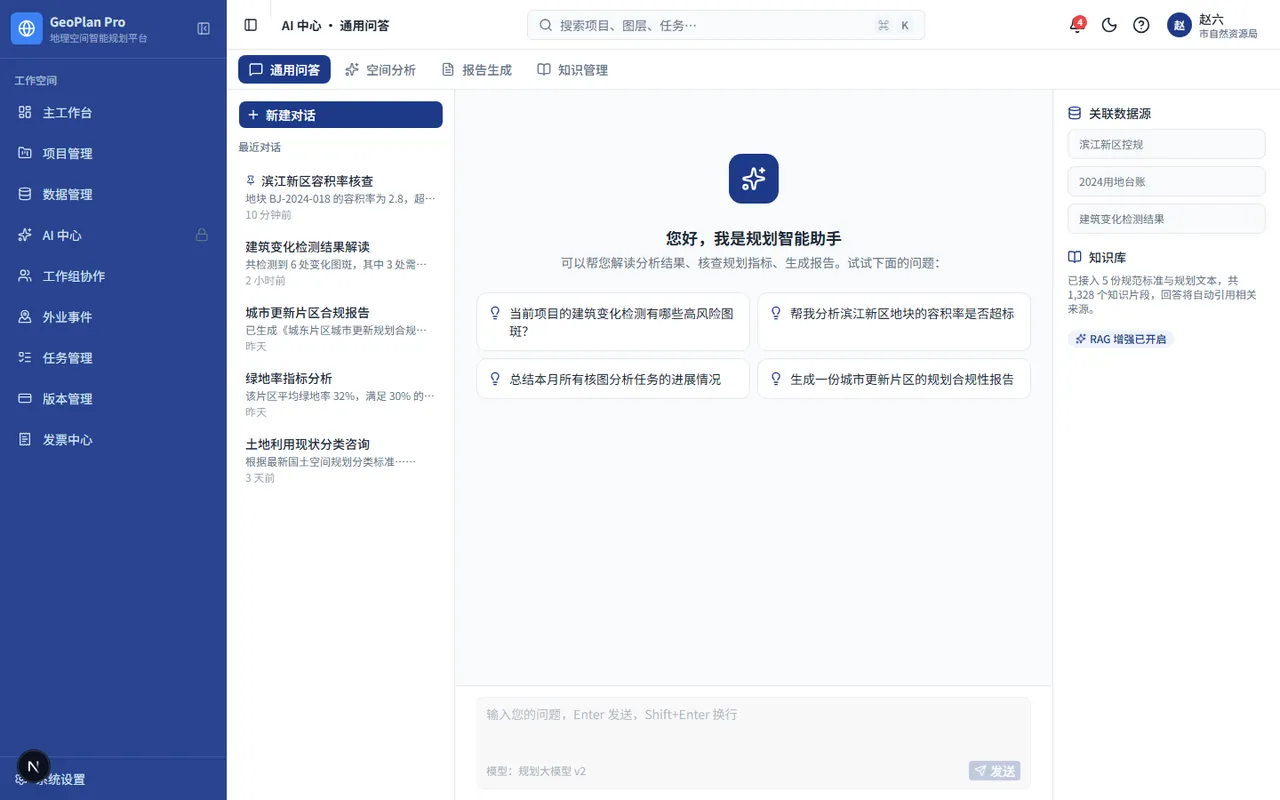Viewport: 1280px width, 800px height.
Task: Collapse sidebar using icon beside GeoPlan Pro title
Action: (x=204, y=29)
